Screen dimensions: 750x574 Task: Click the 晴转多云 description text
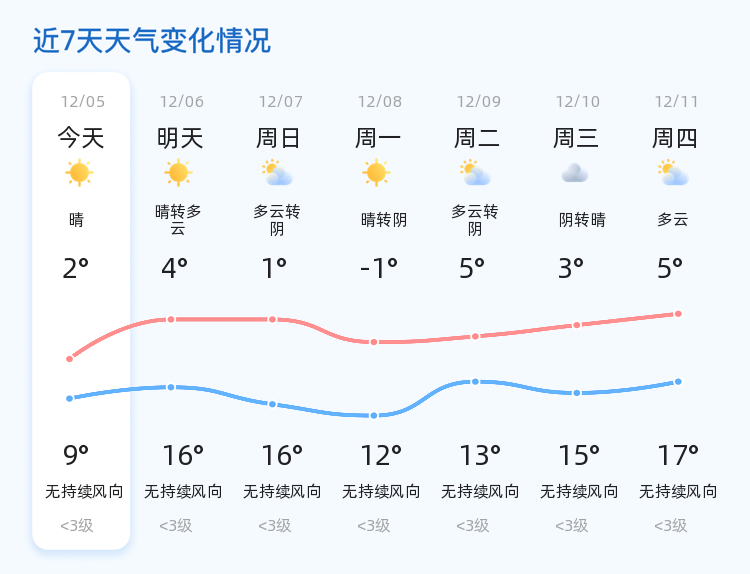(179, 220)
